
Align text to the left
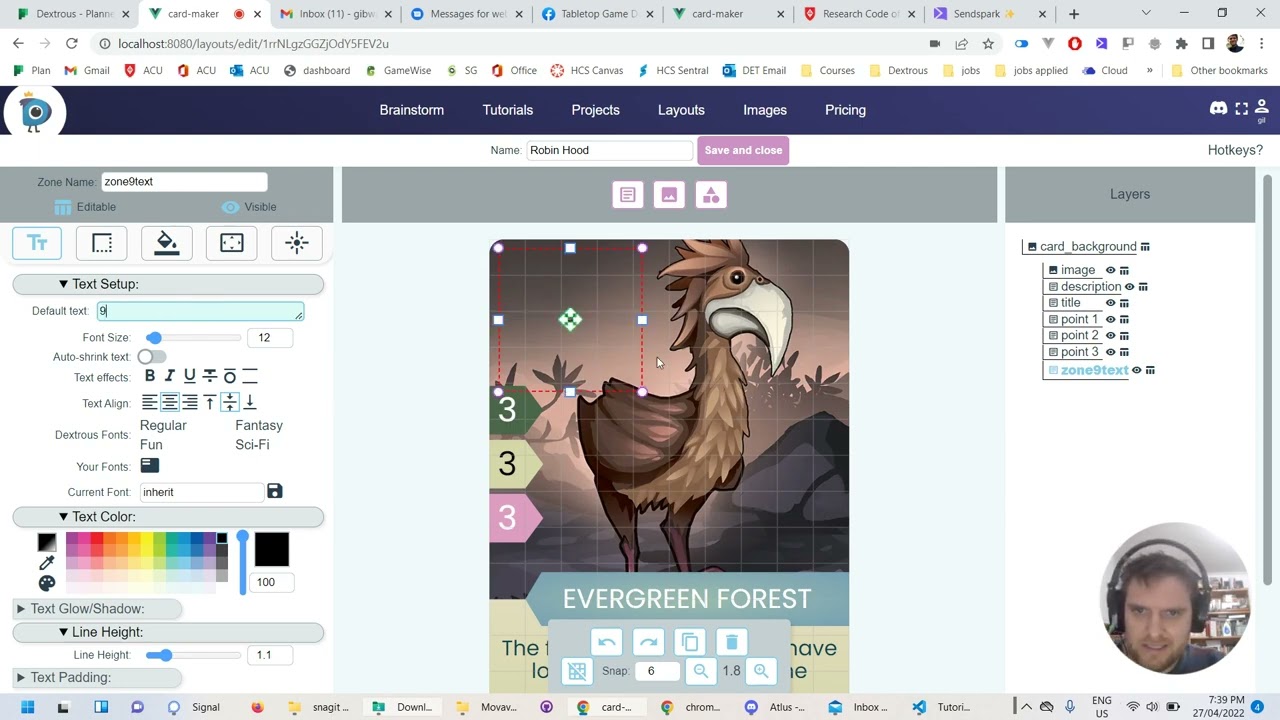coord(150,402)
